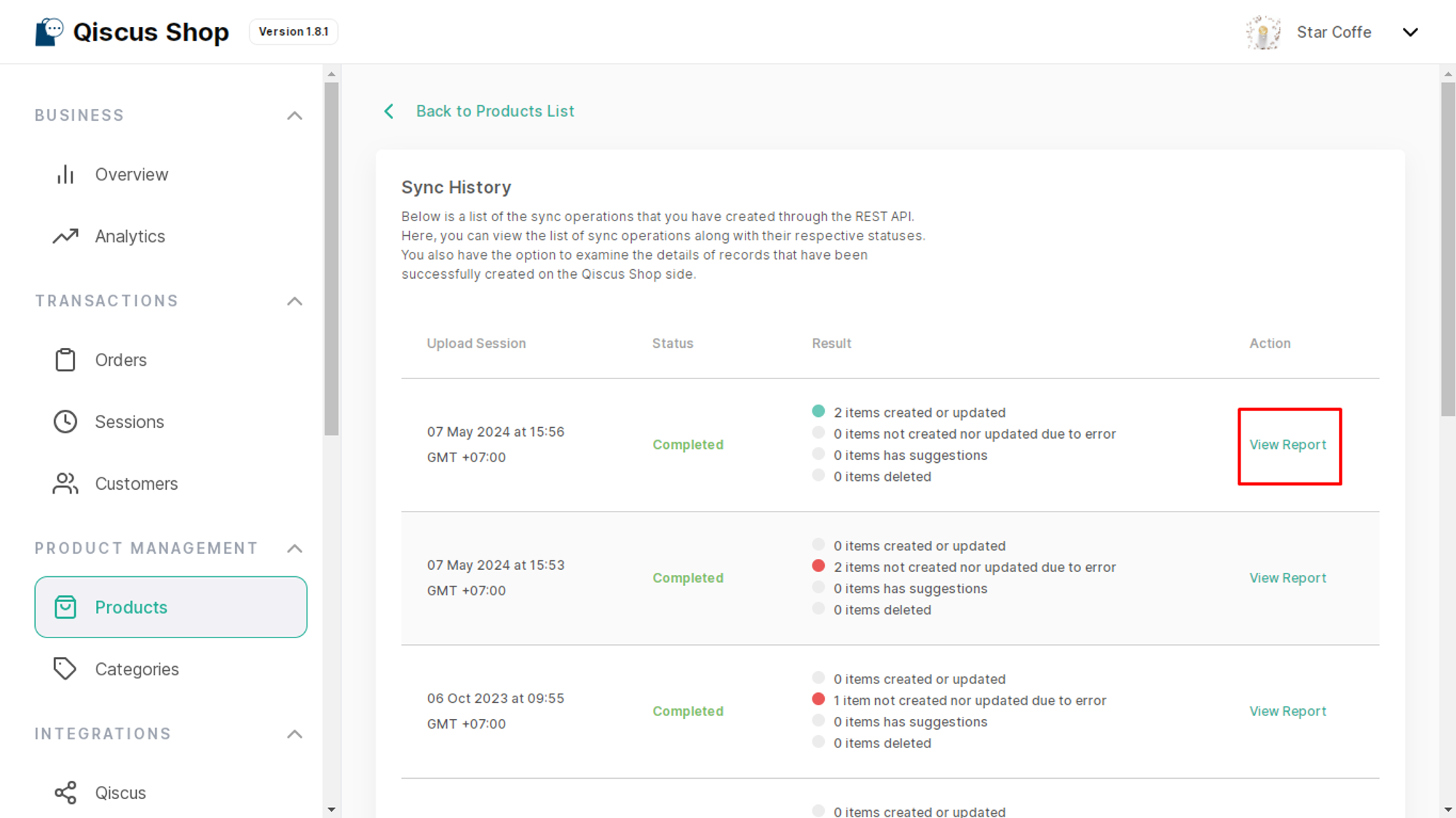Click Completed status of the 15:56 session
1456x818 pixels.
pos(688,445)
